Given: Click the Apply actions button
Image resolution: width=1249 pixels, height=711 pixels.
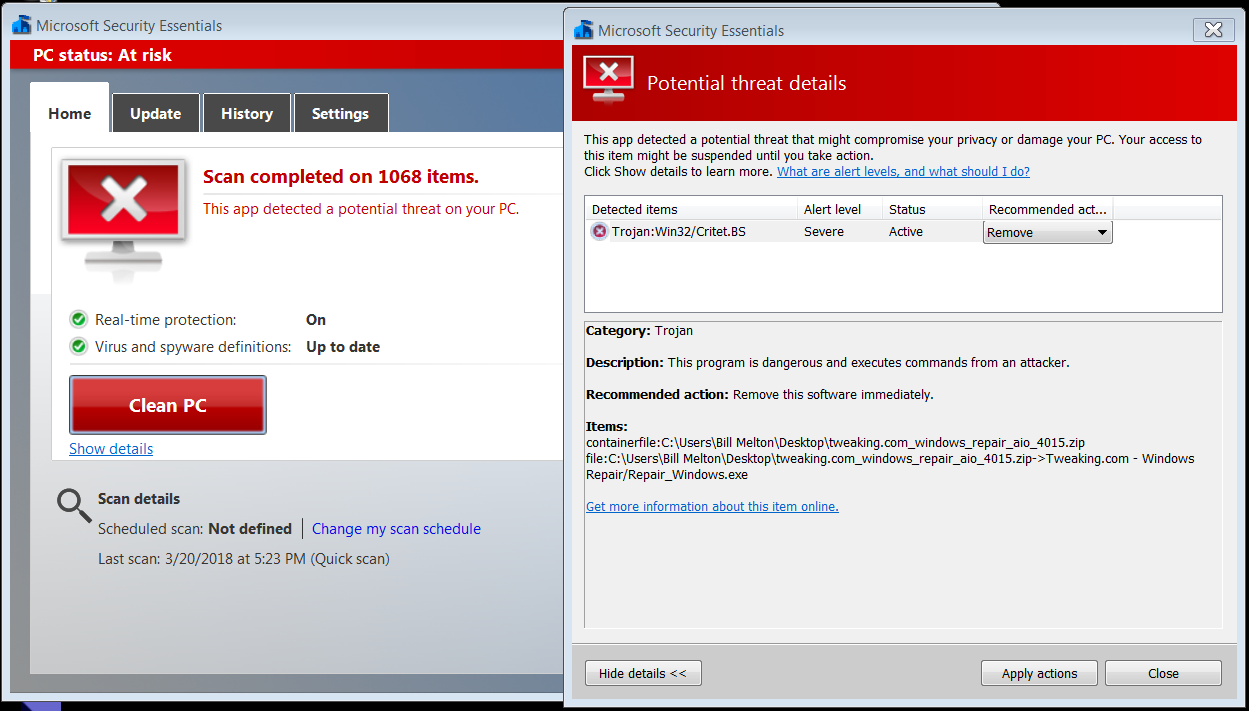Looking at the screenshot, I should (1039, 673).
